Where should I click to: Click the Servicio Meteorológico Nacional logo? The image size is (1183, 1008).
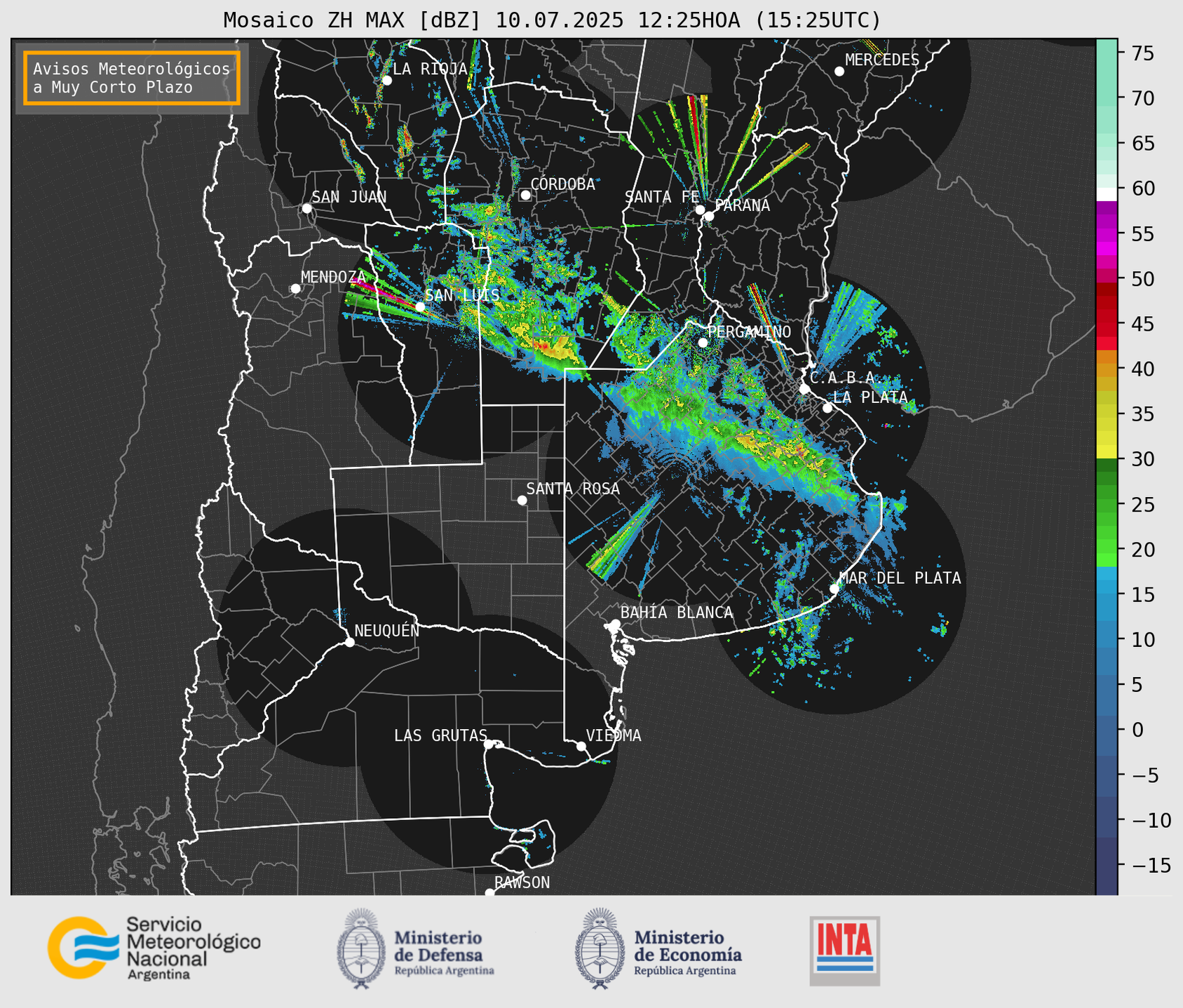(x=154, y=948)
